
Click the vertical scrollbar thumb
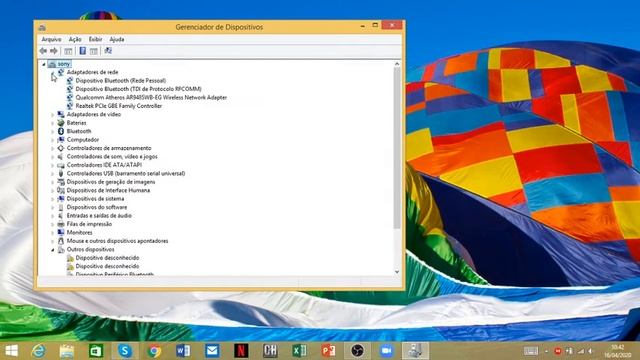[397, 148]
